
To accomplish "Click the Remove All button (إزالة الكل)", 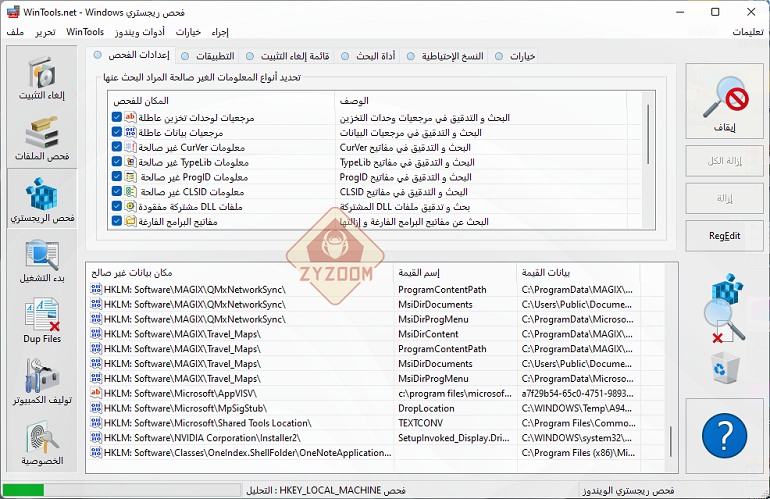I will click(724, 161).
